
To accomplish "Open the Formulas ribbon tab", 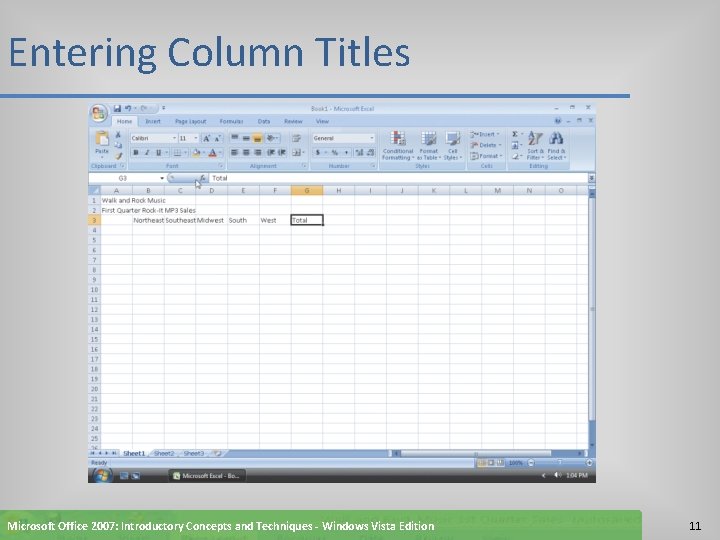I will coord(231,121).
